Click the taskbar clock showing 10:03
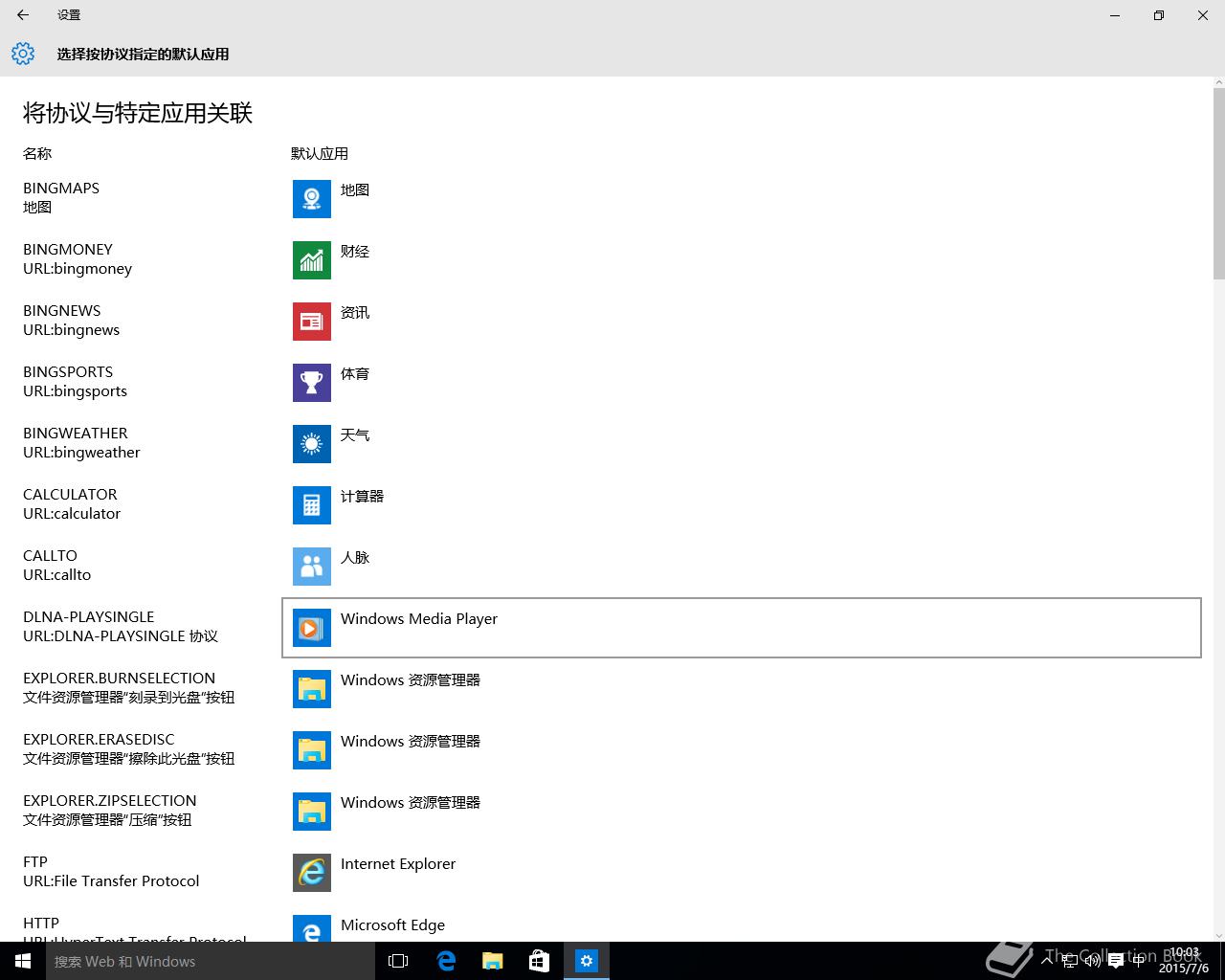Viewport: 1225px width, 980px height. click(x=1183, y=961)
